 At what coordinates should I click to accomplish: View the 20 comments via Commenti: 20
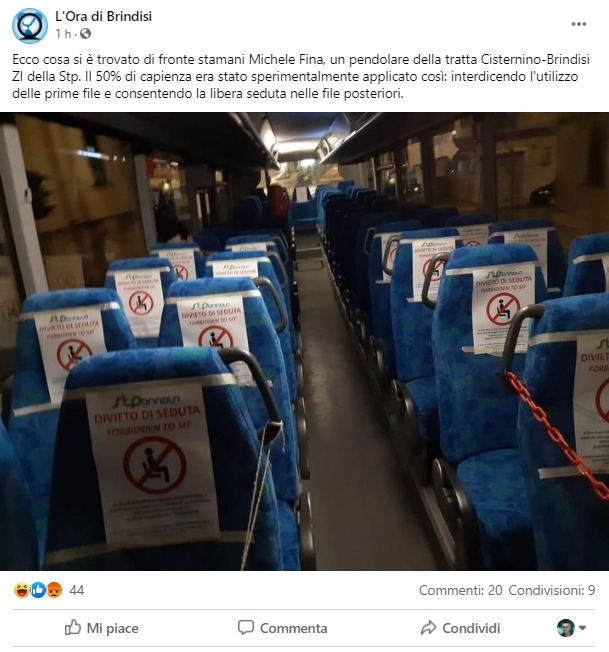coord(461,590)
